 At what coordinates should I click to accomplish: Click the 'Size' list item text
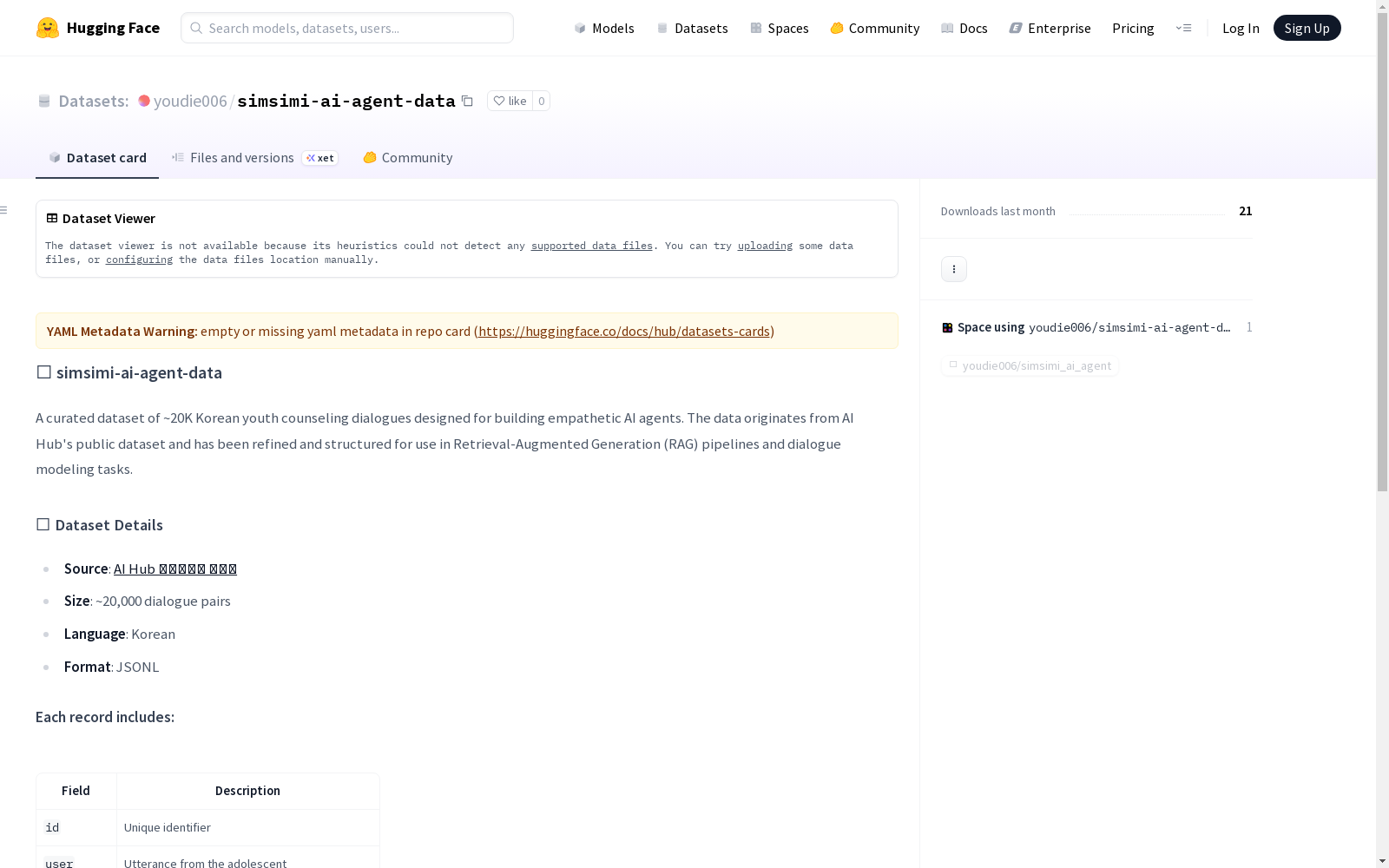tap(148, 601)
